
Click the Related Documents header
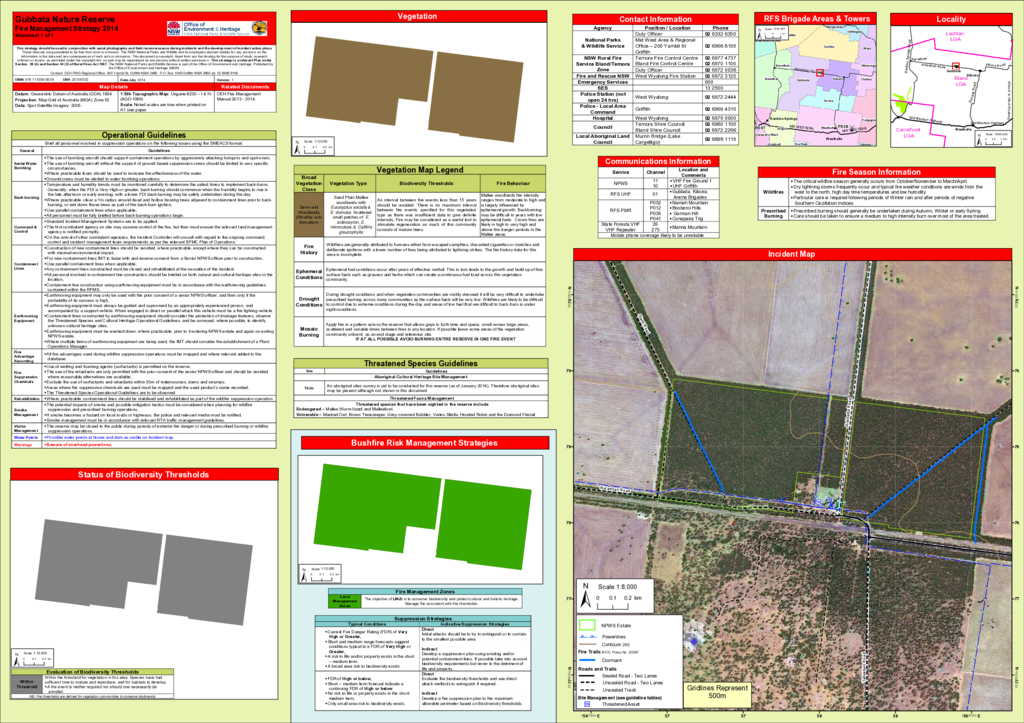246,87
